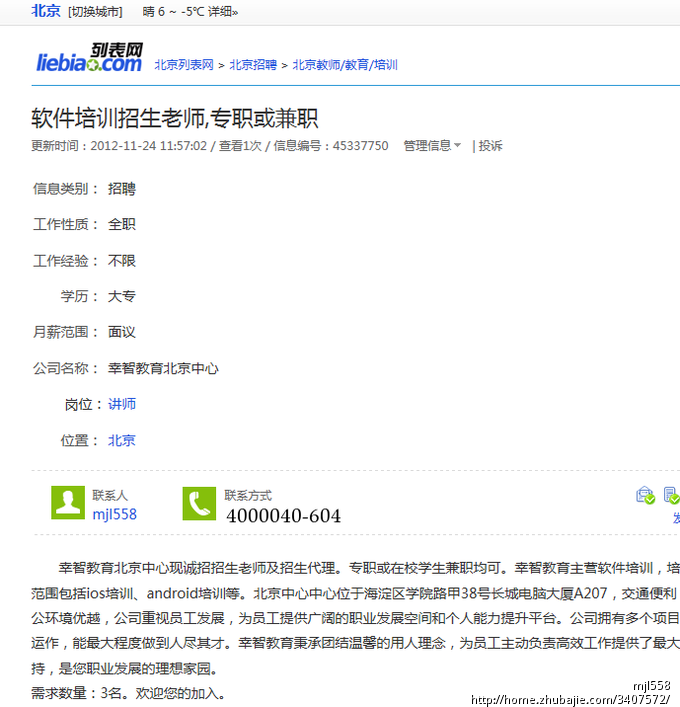Open the 北京 city link in header
The height and width of the screenshot is (707, 680).
point(46,11)
